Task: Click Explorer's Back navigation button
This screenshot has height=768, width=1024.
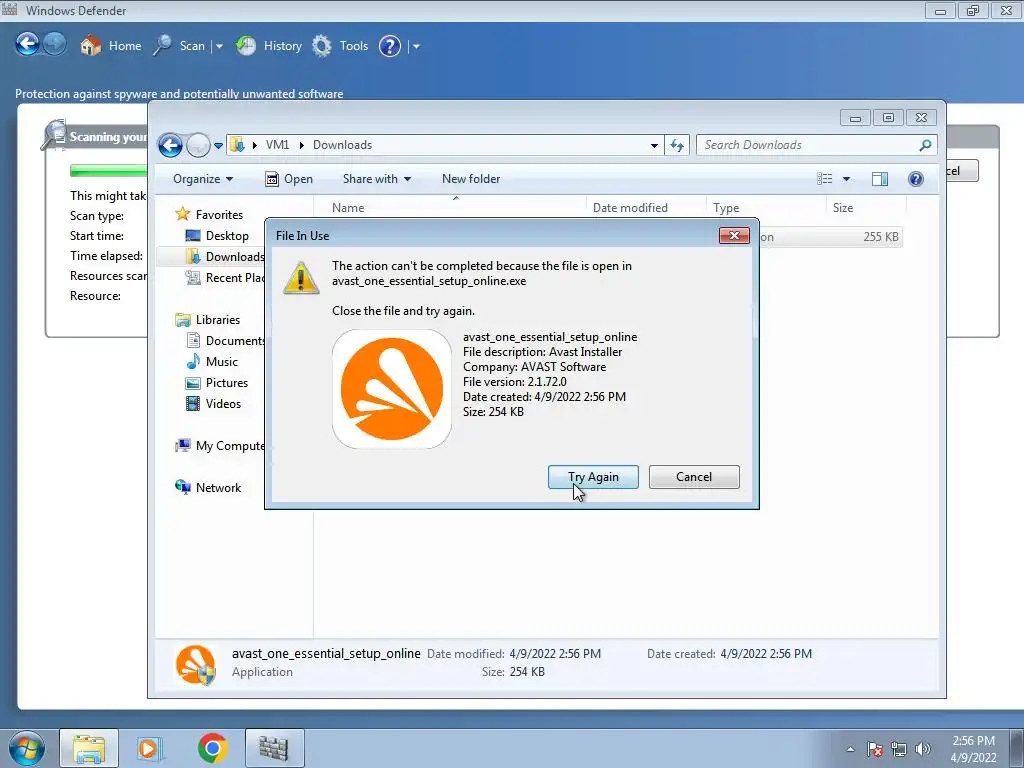Action: (x=170, y=145)
